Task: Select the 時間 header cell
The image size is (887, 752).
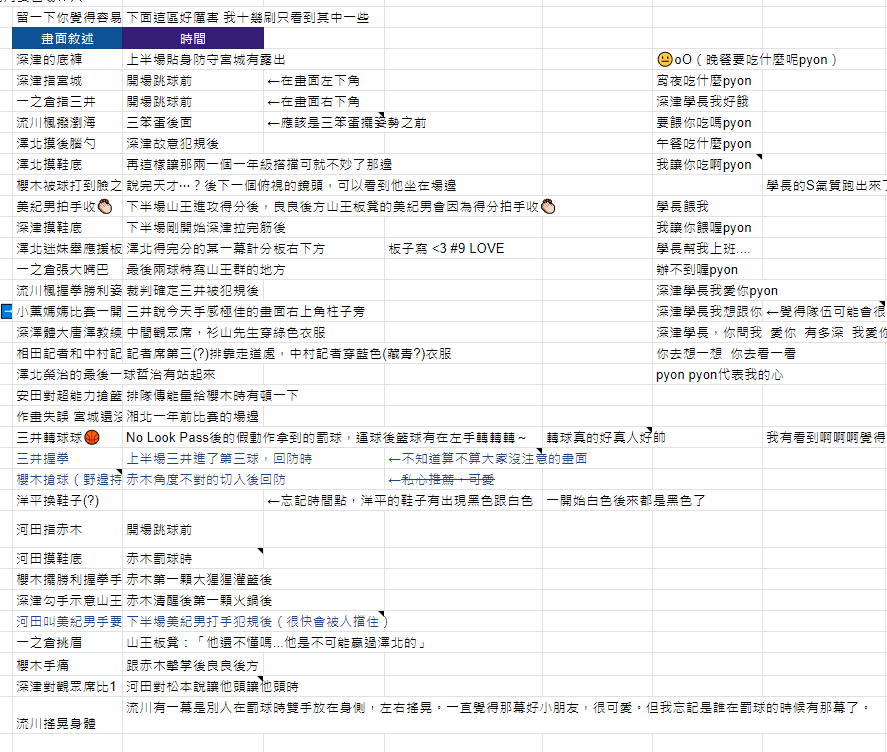Action: [193, 38]
